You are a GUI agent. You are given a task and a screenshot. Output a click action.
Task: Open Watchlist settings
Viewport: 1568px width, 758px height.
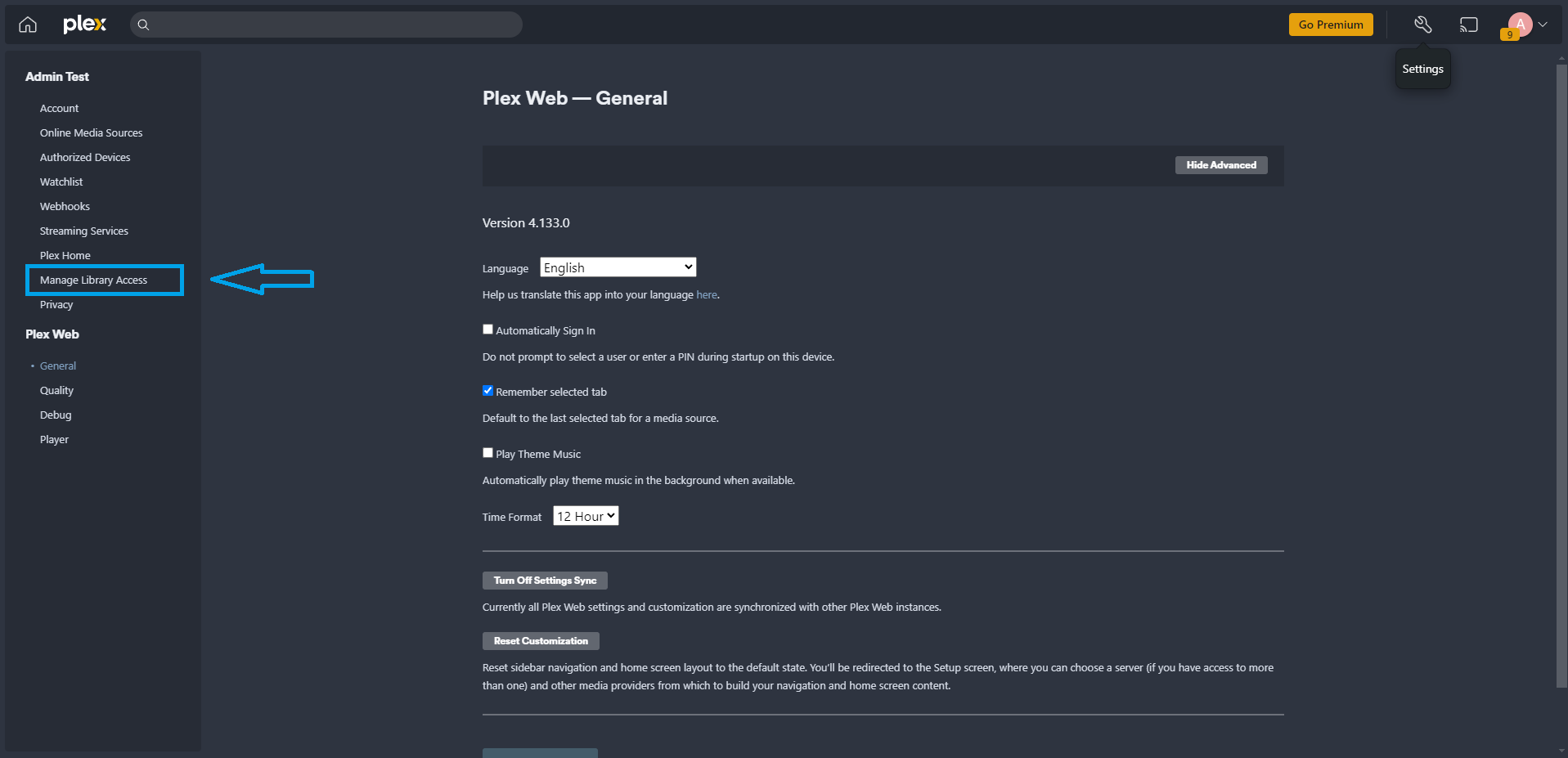[61, 182]
